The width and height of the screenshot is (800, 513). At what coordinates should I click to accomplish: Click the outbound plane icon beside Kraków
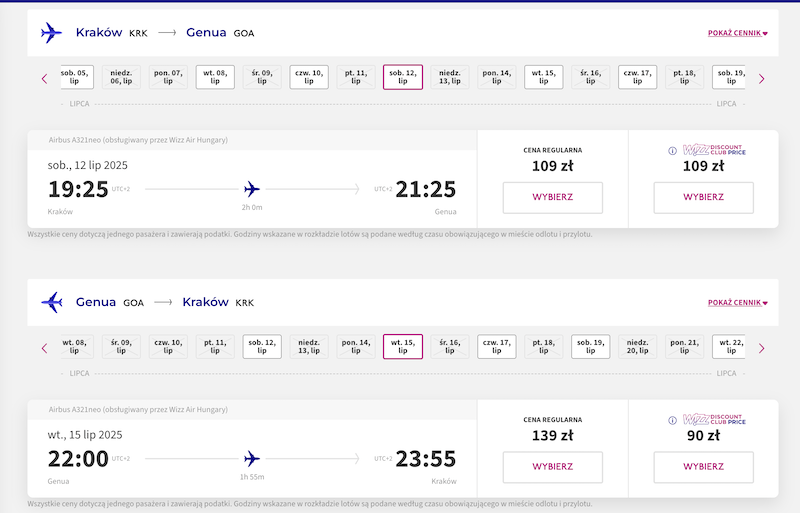coord(51,33)
